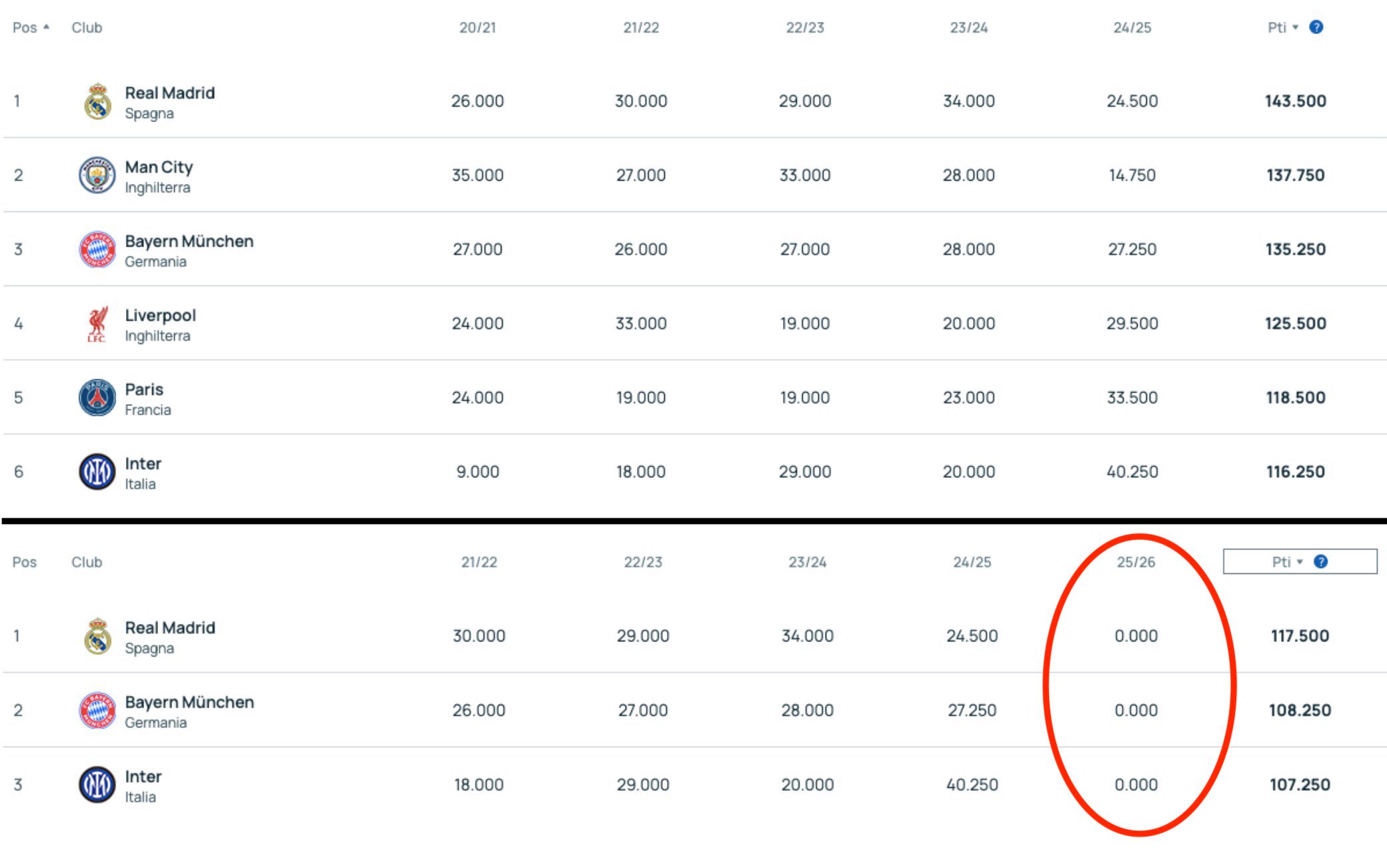Image resolution: width=1387 pixels, height=868 pixels.
Task: Select the Inter badge in the top table
Action: pos(97,471)
